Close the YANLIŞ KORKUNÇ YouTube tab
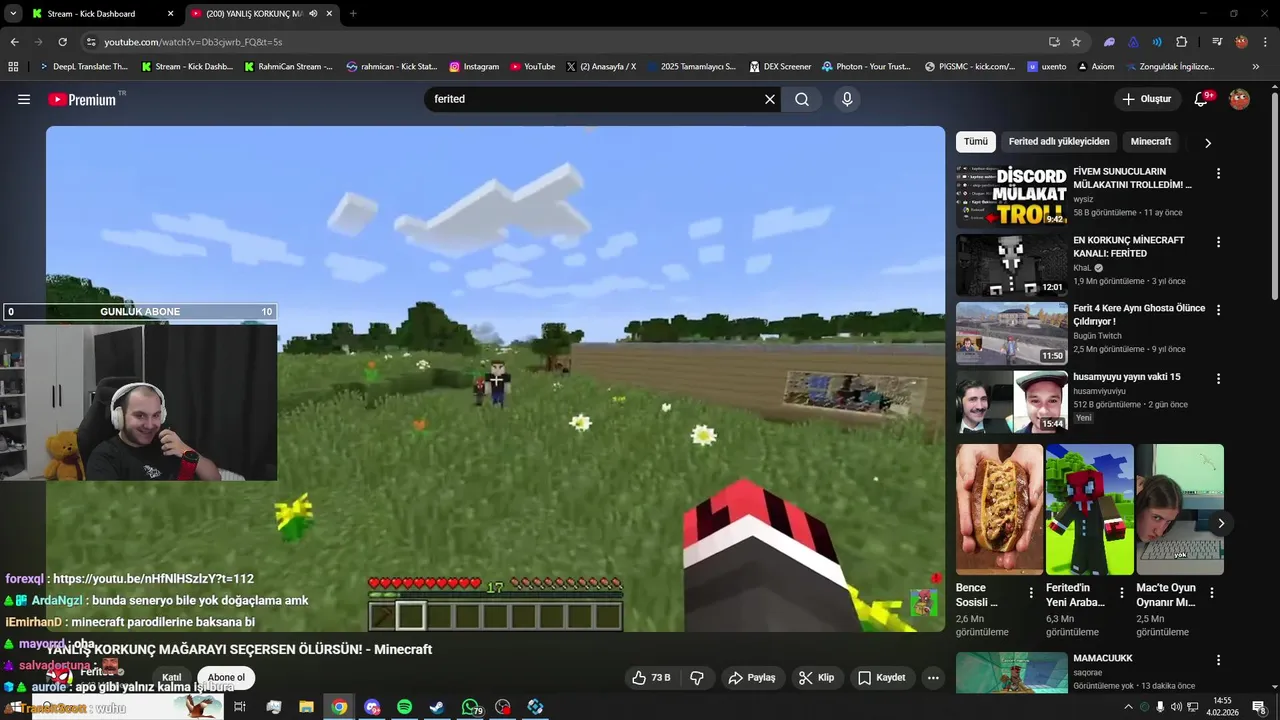This screenshot has width=1280, height=720. [329, 14]
